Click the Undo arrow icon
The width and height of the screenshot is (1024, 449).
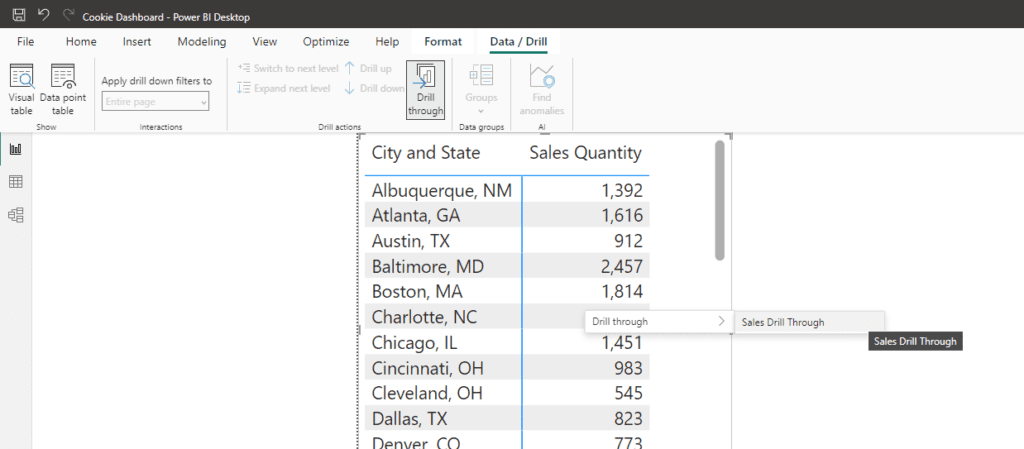coord(43,16)
